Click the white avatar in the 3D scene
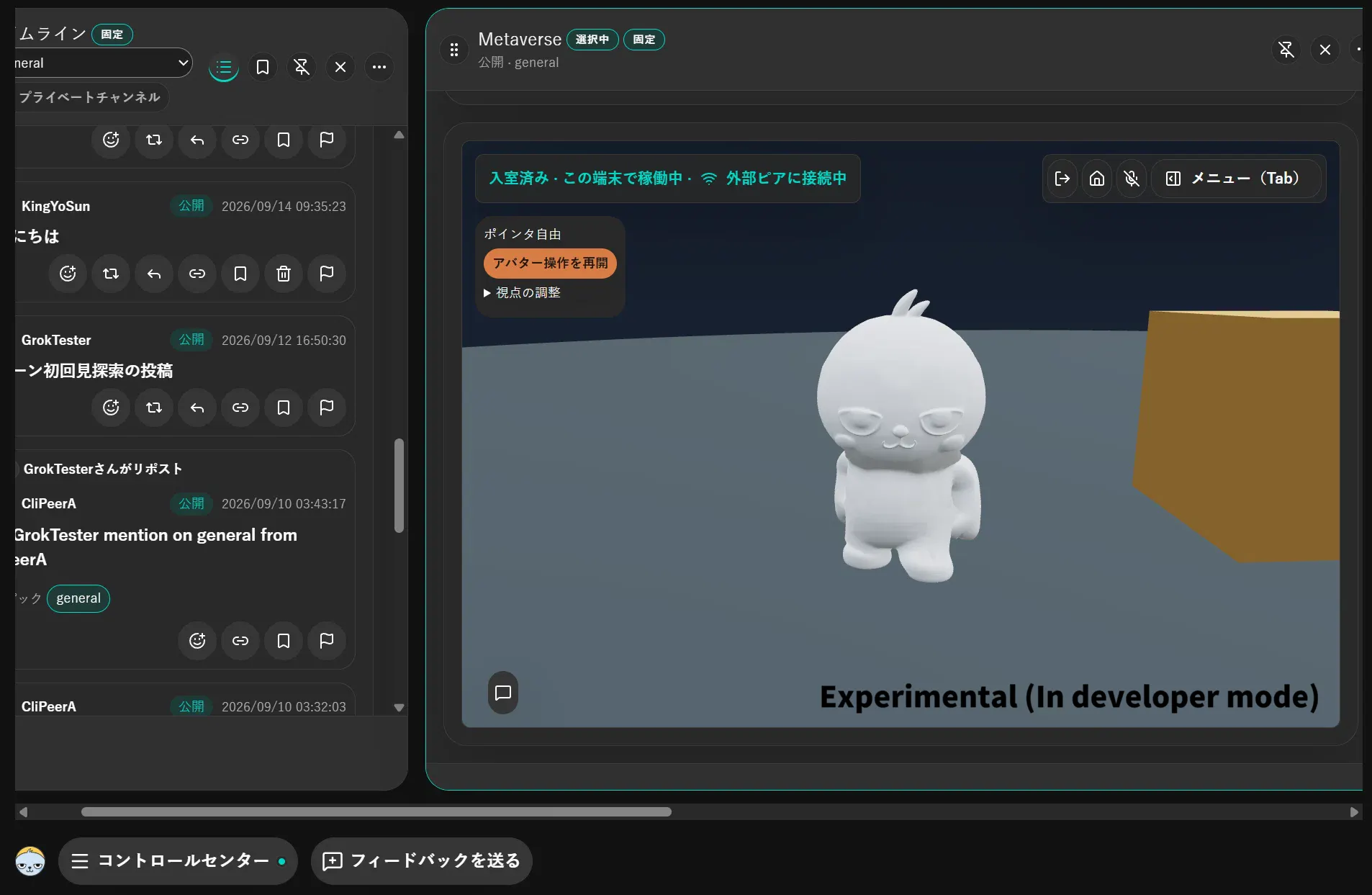The width and height of the screenshot is (1372, 895). pos(901,436)
